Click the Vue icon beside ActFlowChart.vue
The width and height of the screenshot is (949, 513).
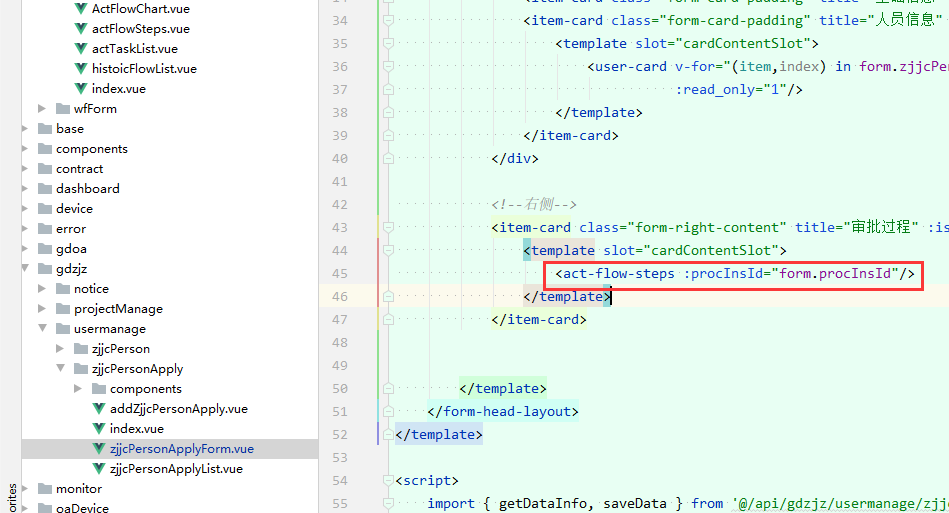[x=81, y=9]
